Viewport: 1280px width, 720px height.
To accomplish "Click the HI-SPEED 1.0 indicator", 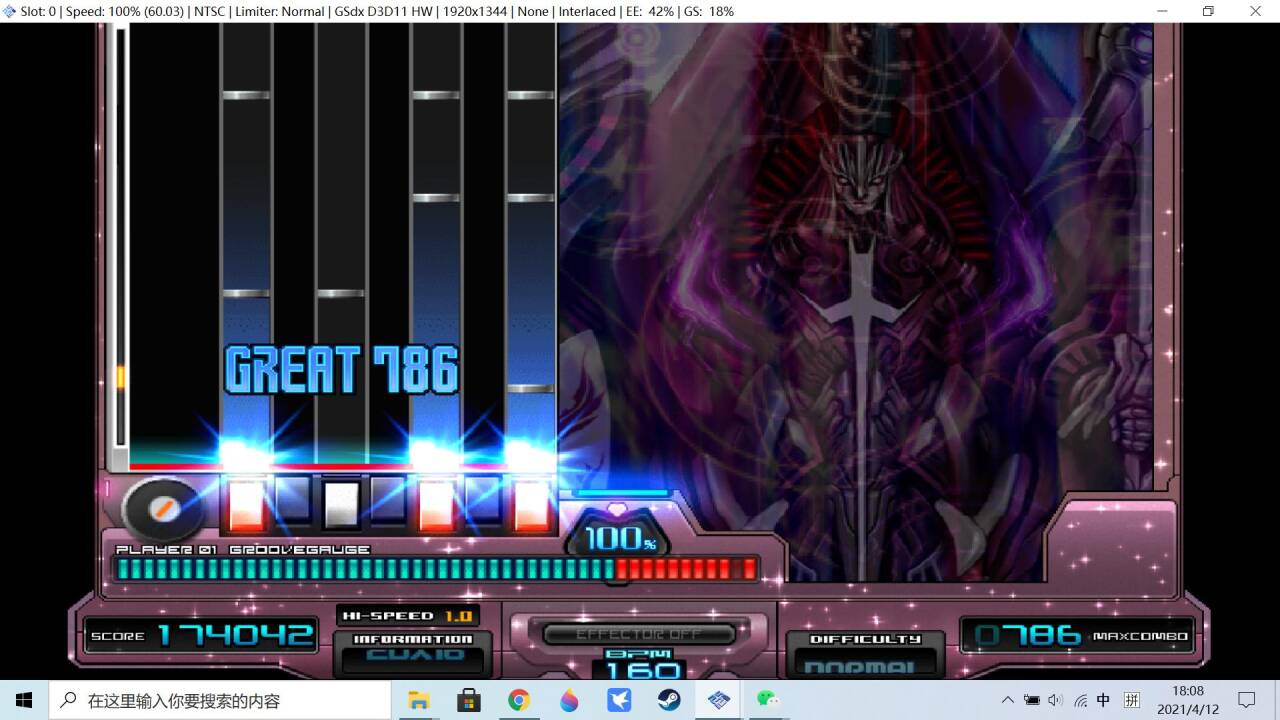I will (x=408, y=616).
